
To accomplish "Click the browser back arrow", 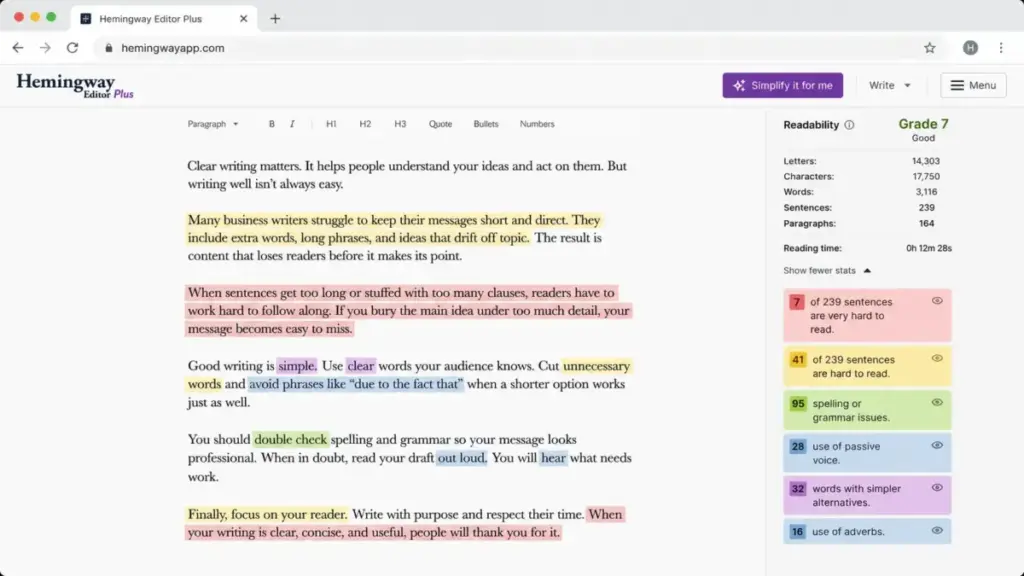I will 18,48.
